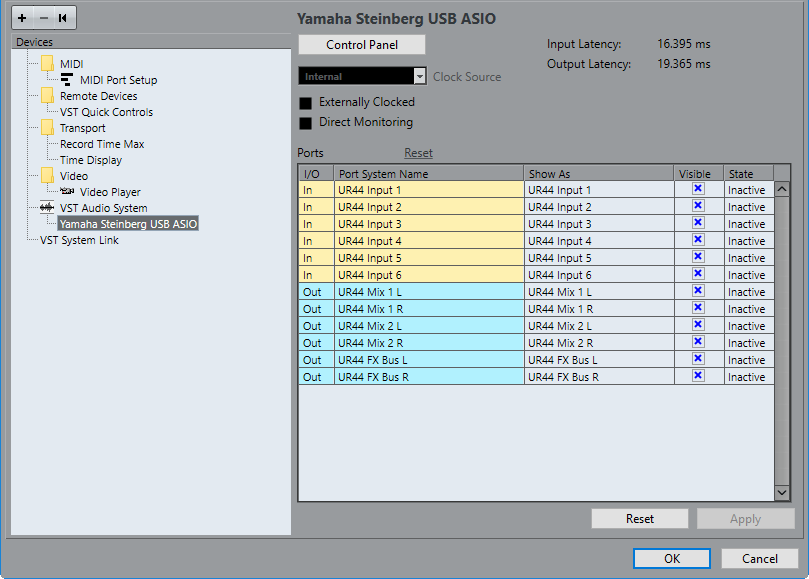
Task: Toggle the Externally Clocked checkbox
Action: tap(305, 103)
